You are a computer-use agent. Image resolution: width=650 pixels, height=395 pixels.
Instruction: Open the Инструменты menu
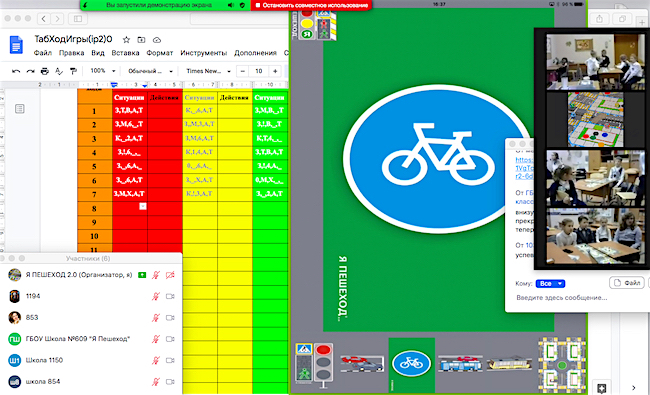204,53
